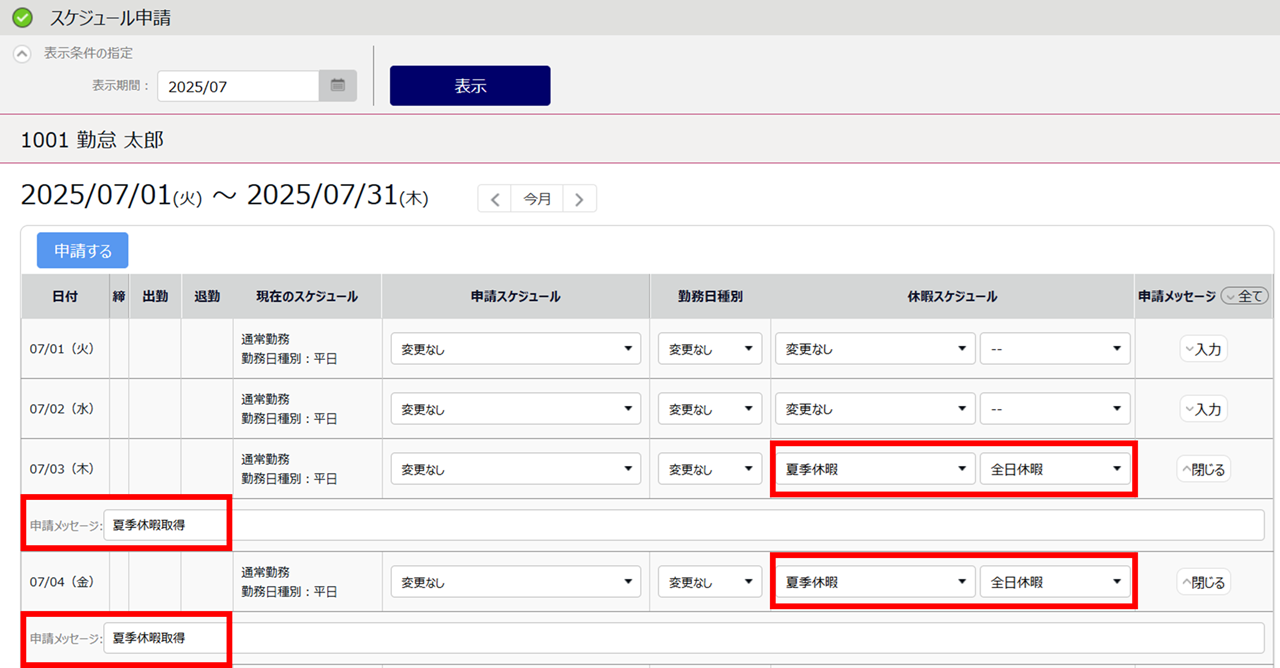Open 入力 message toggle for 07/01

click(1203, 349)
